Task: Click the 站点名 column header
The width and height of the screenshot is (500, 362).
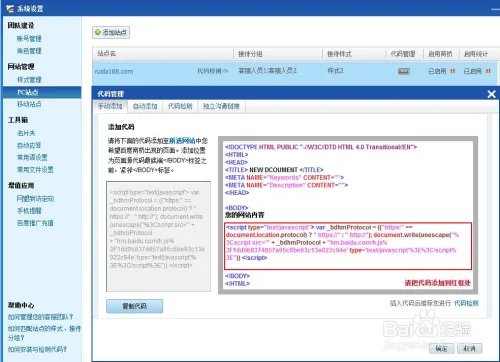Action: click(107, 53)
